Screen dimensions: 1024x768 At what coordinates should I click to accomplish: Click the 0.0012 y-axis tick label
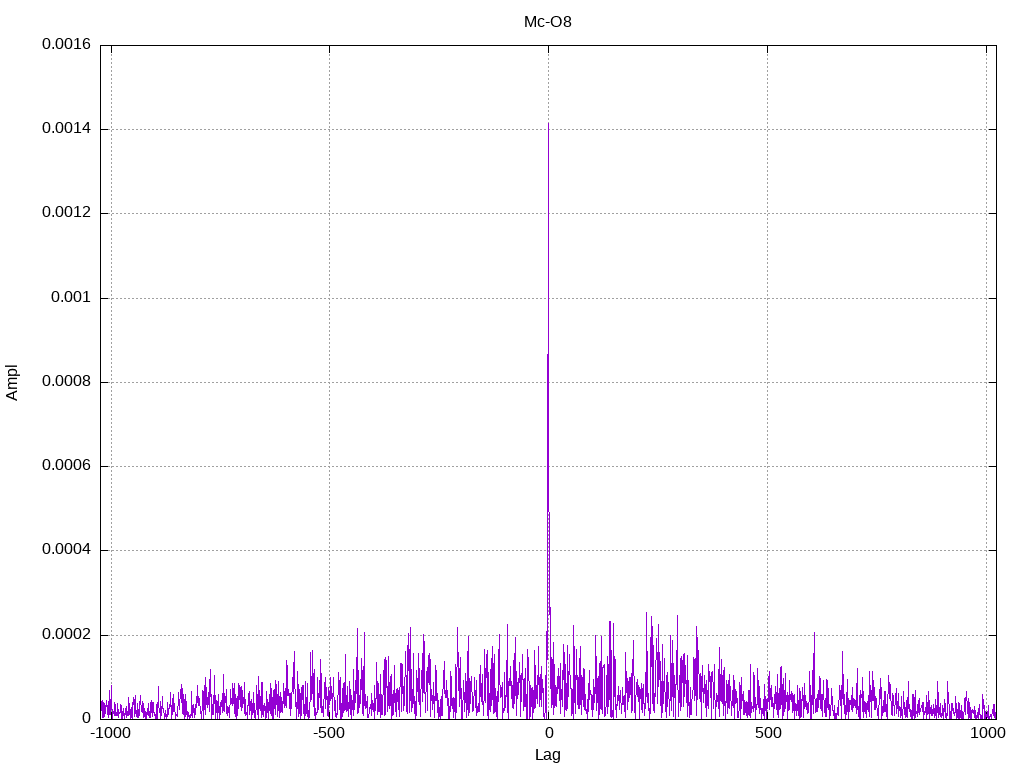pyautogui.click(x=65, y=213)
